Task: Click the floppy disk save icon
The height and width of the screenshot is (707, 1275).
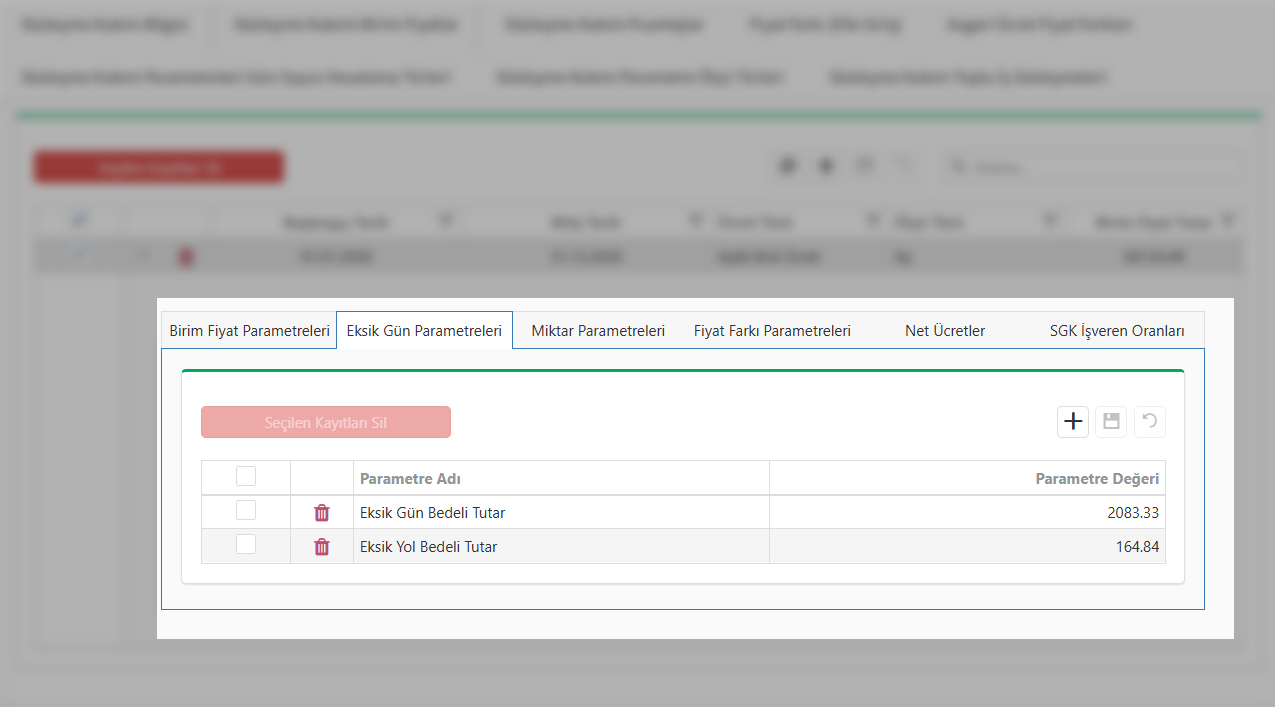Action: pyautogui.click(x=1111, y=422)
